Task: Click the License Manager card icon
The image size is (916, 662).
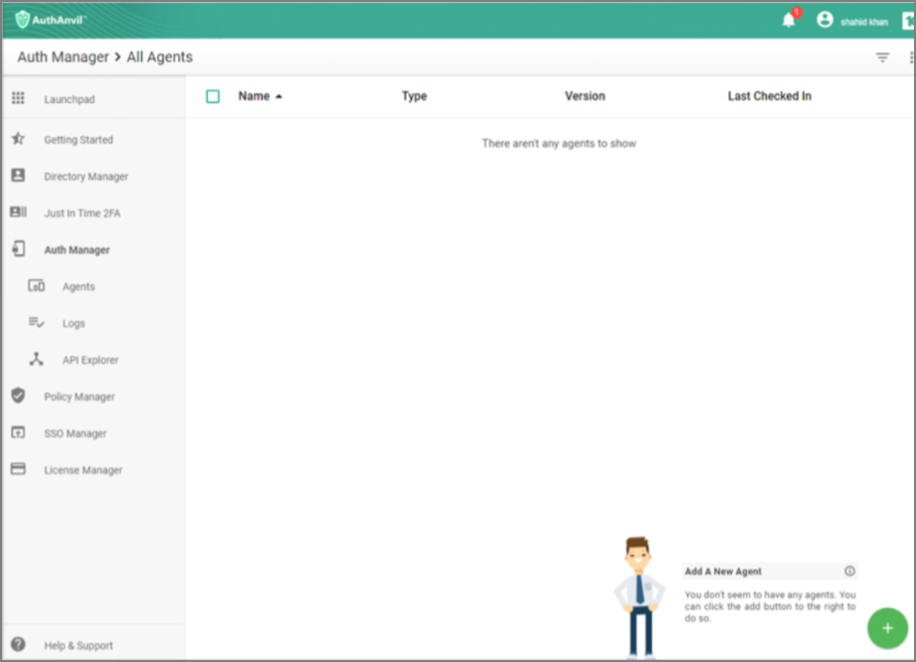Action: [x=18, y=469]
